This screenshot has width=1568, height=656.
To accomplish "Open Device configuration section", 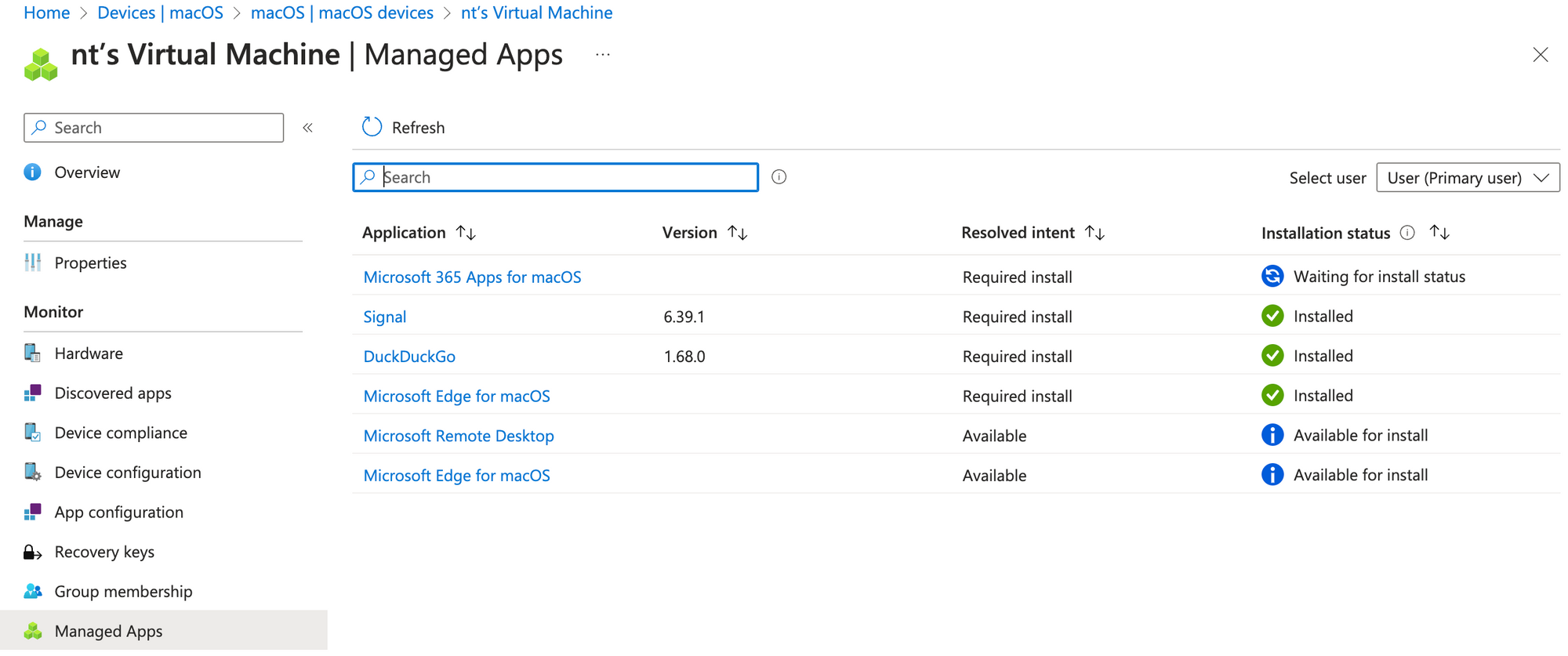I will (128, 473).
